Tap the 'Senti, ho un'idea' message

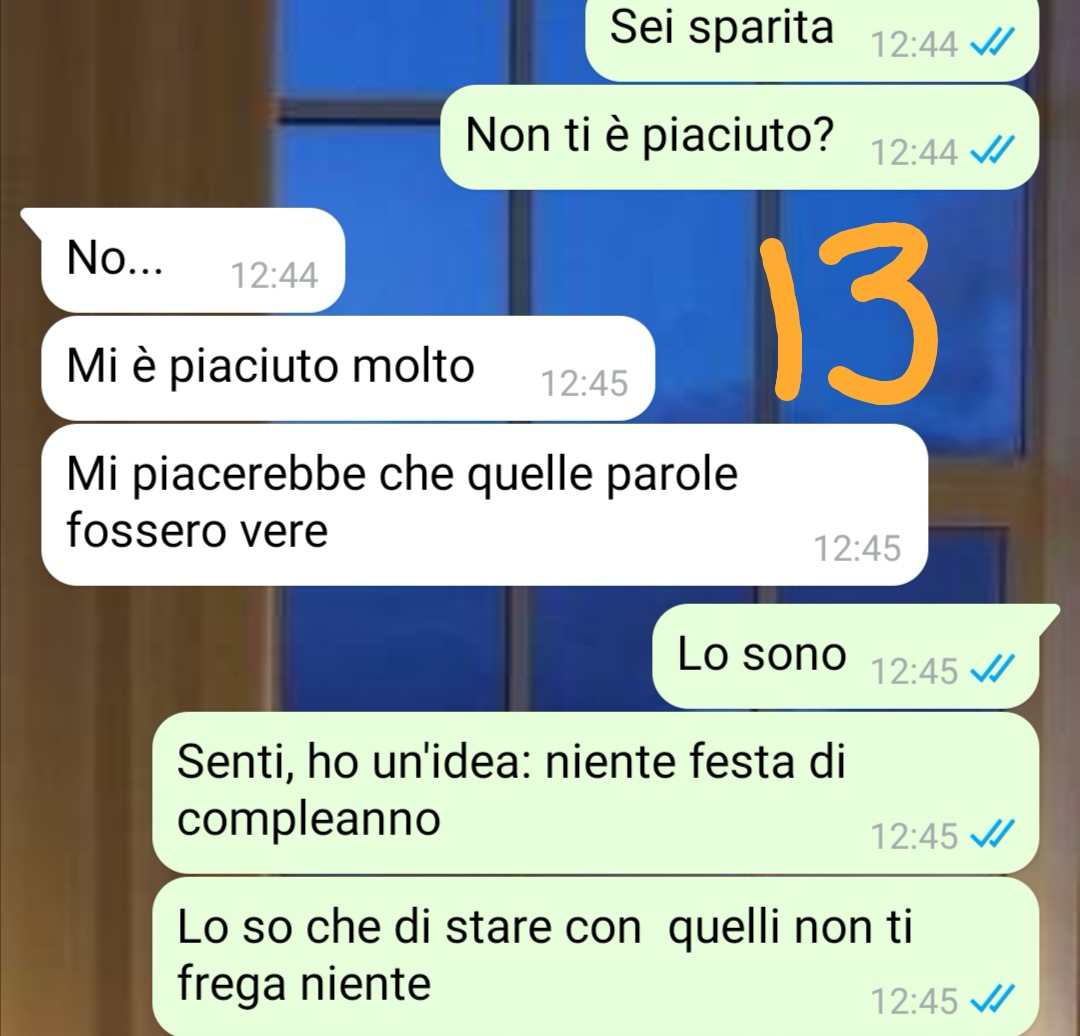595,793
